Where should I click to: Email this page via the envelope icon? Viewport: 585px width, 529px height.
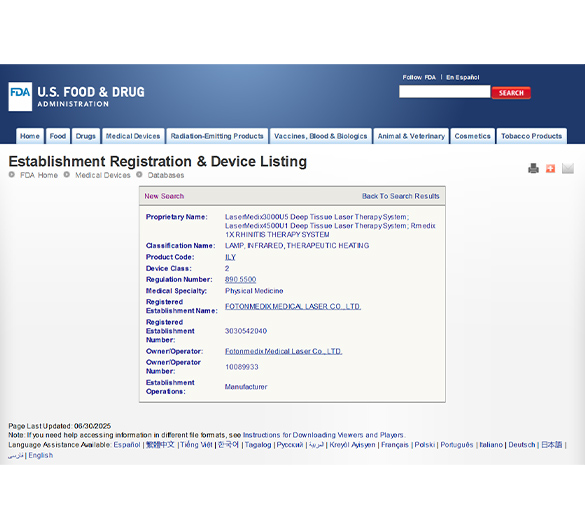pyautogui.click(x=567, y=169)
